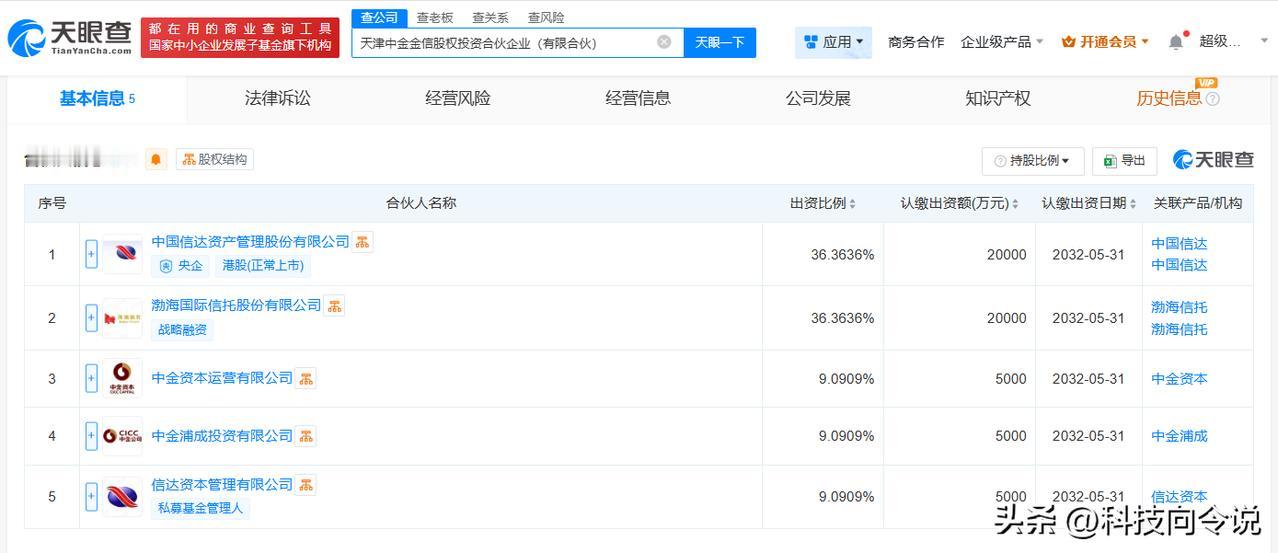Click the 股权结构 button
1278x553 pixels.
point(215,159)
